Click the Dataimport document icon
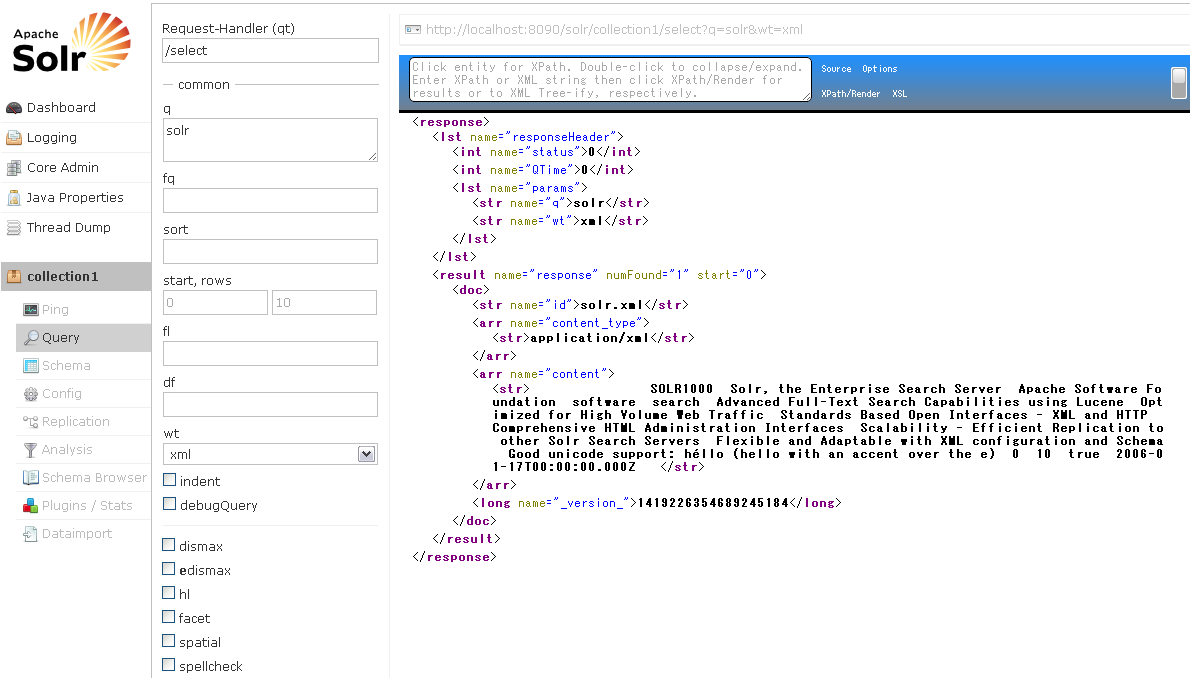This screenshot has width=1190, height=678. 30,534
